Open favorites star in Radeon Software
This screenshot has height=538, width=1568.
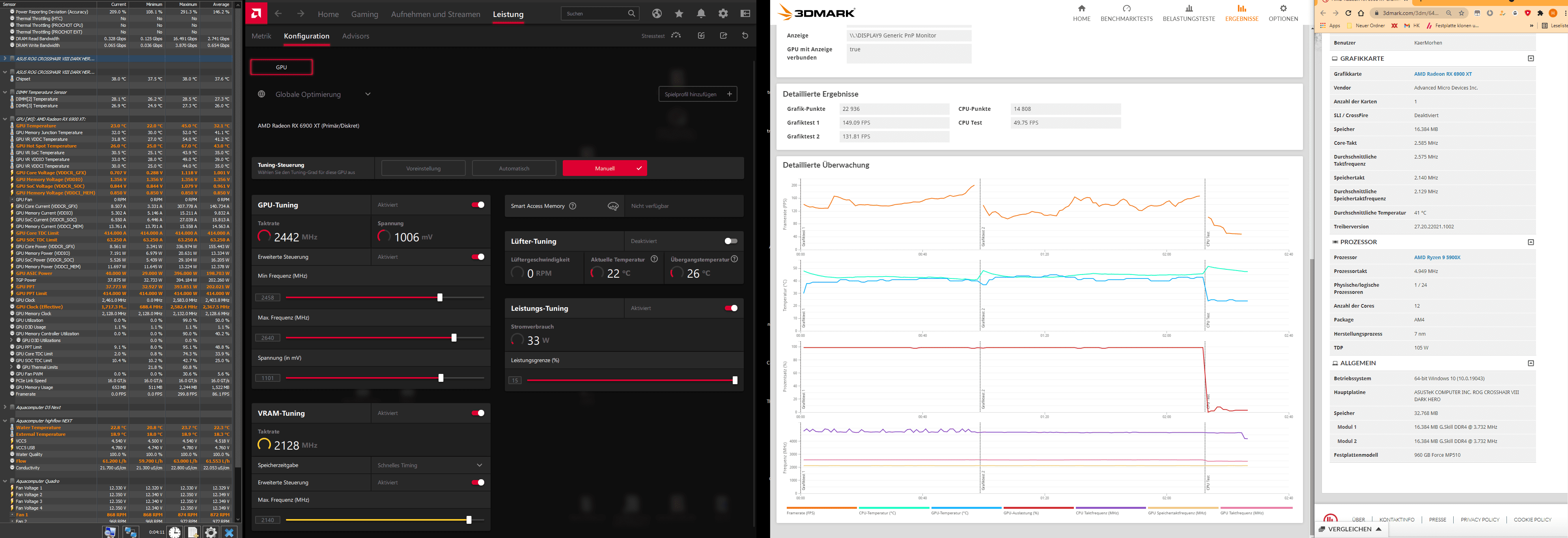(679, 13)
